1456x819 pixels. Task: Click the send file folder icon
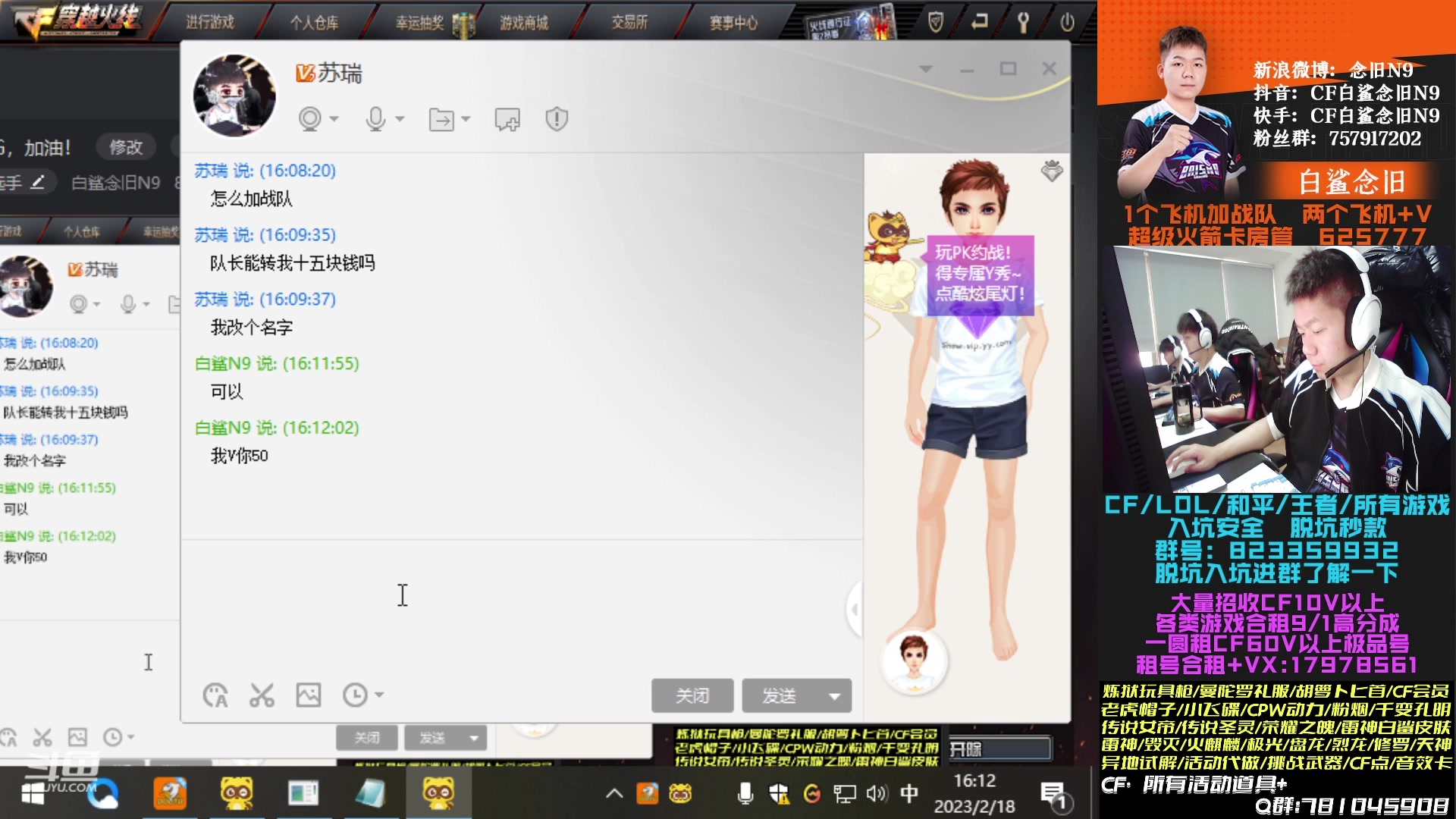tap(441, 119)
